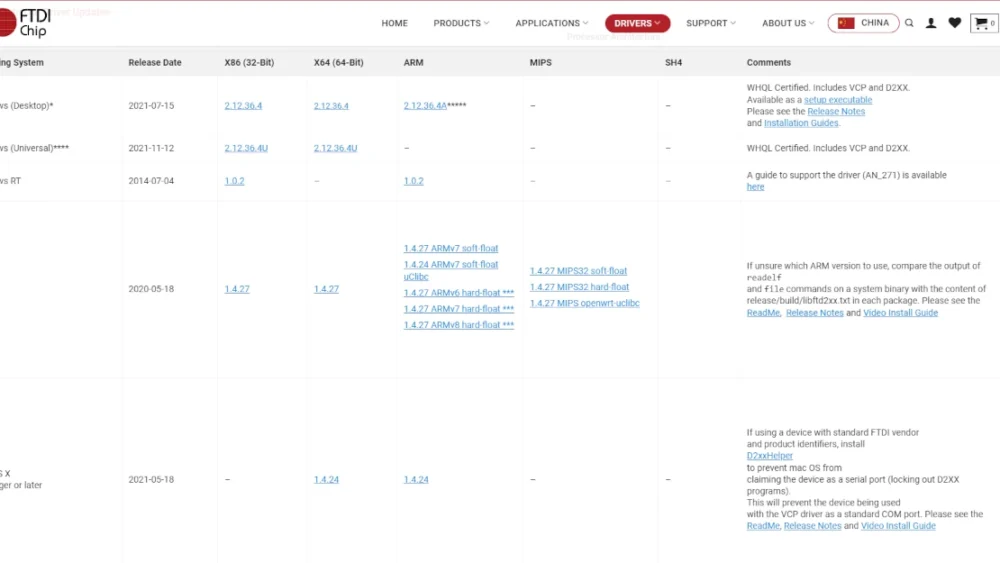The image size is (1000, 563).
Task: Click the setup executable link
Action: coord(838,100)
